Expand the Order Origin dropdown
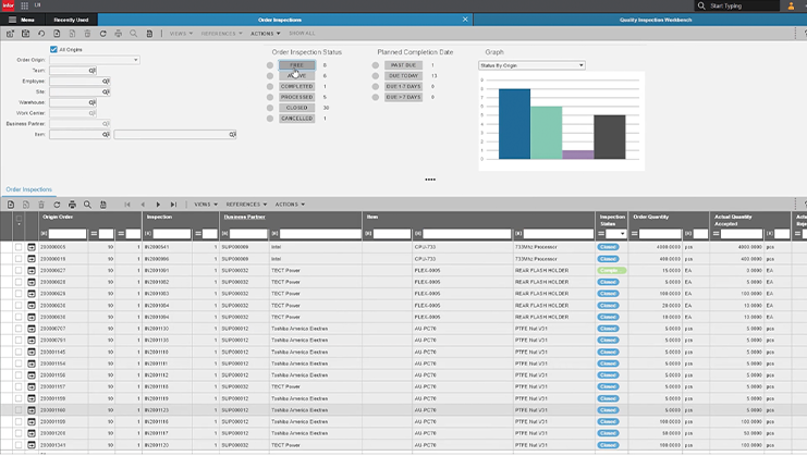Screen dimensions: 807x456 point(135,60)
